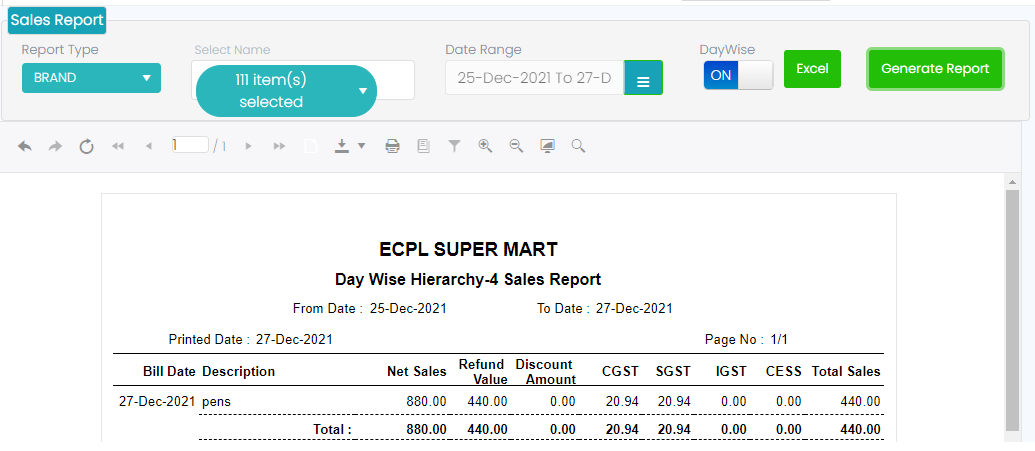Open the date range picker menu button
1035x451 pixels.
[x=643, y=79]
